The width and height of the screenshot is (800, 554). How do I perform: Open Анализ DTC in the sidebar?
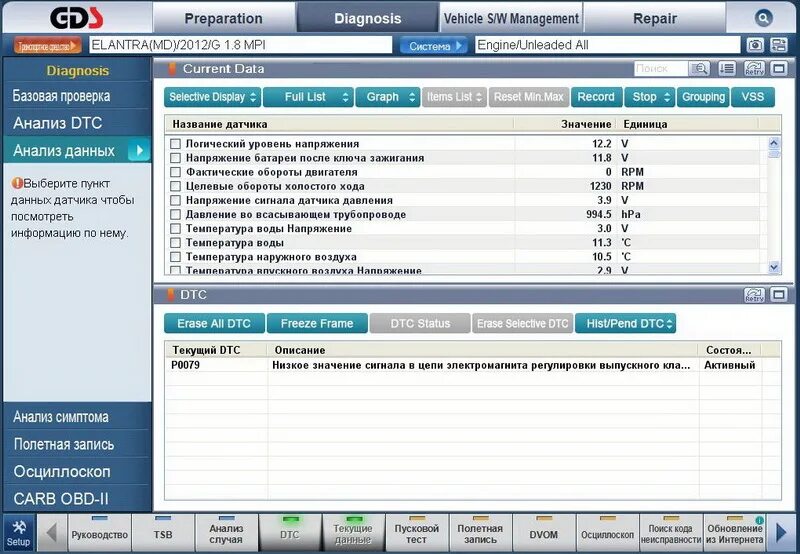pos(77,123)
